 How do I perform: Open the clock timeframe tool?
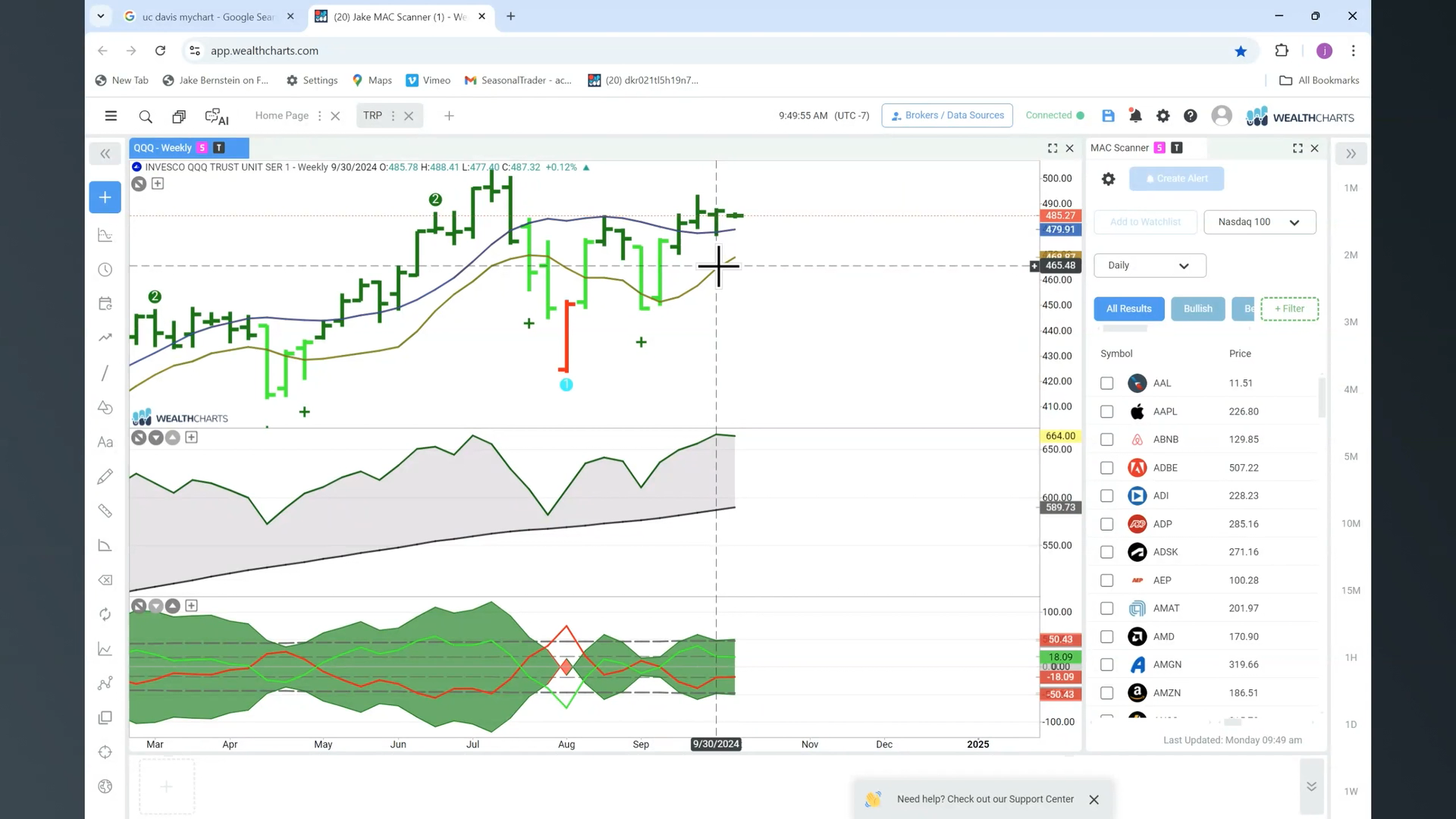(x=105, y=270)
